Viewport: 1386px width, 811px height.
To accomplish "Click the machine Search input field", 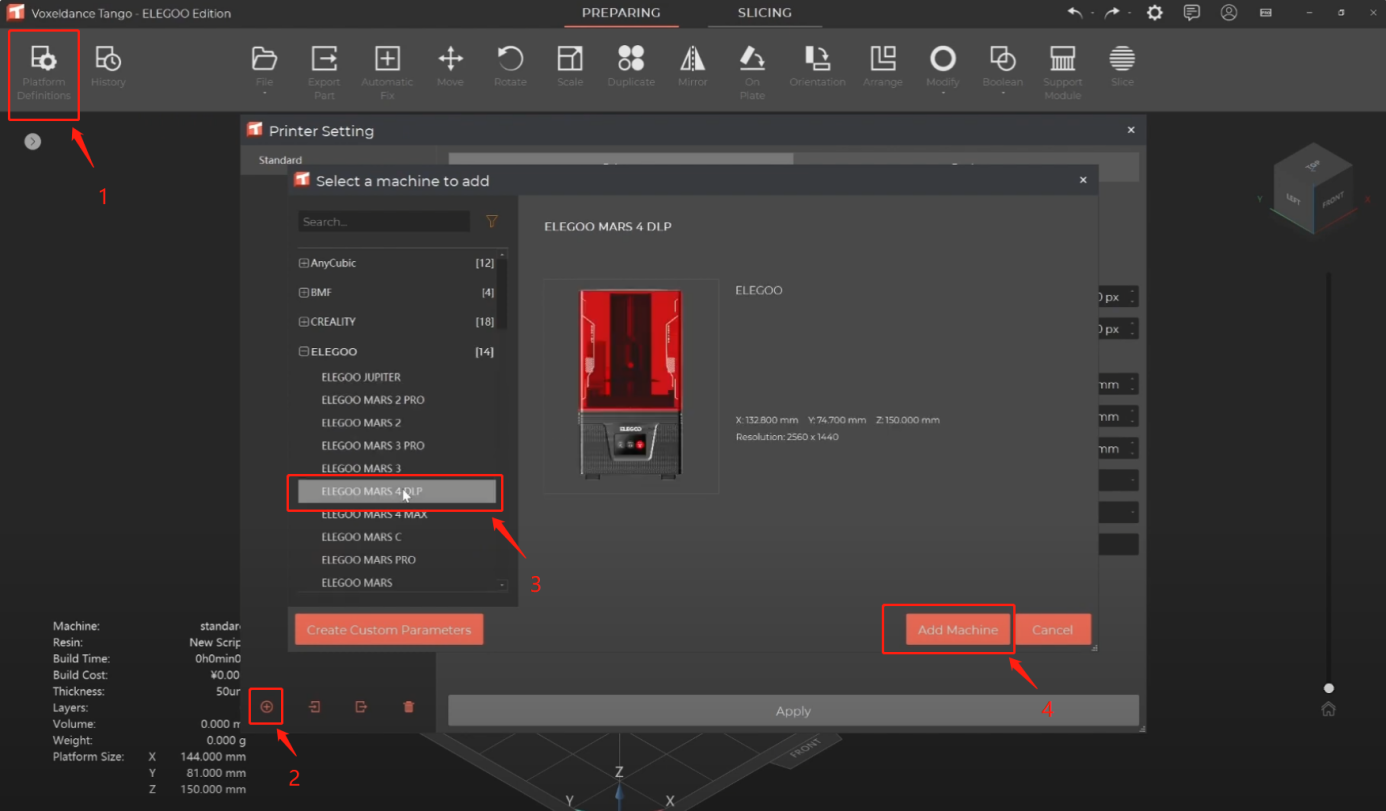I will point(384,222).
